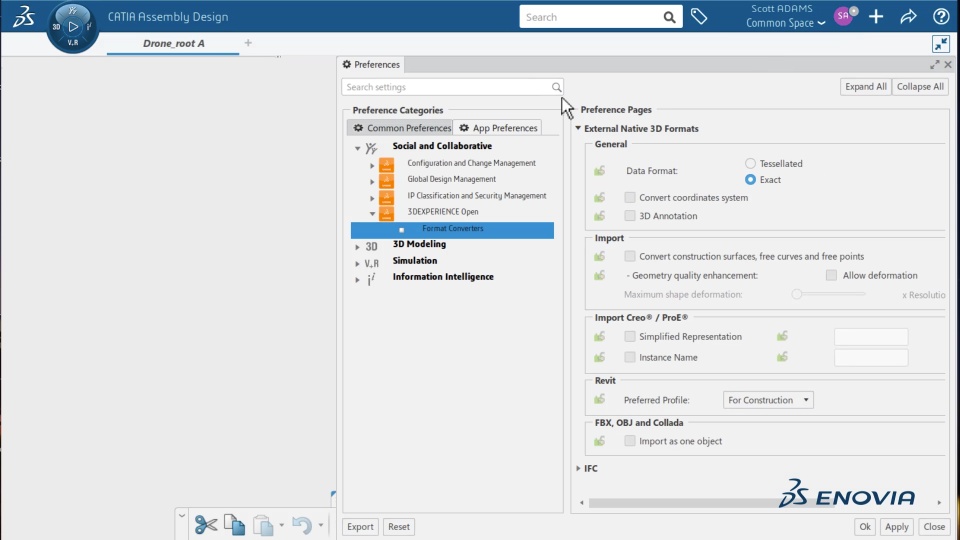Viewport: 960px width, 540px height.
Task: Click lock icon beside Convert coordinates system
Action: [599, 198]
